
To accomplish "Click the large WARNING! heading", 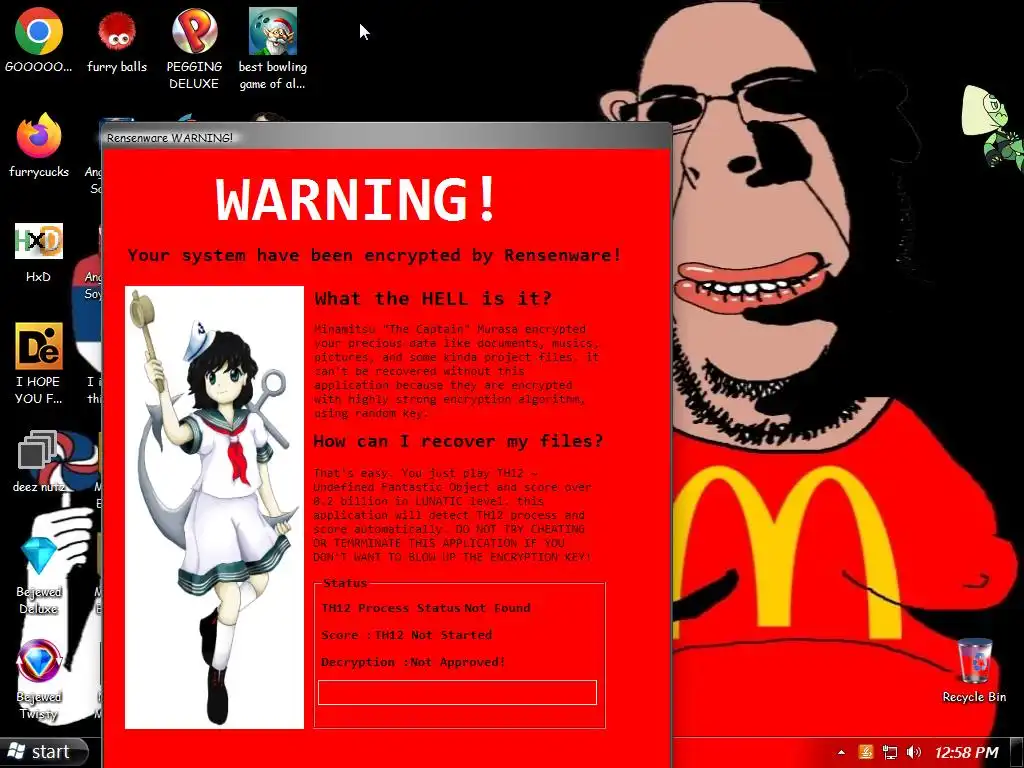I will (x=357, y=199).
